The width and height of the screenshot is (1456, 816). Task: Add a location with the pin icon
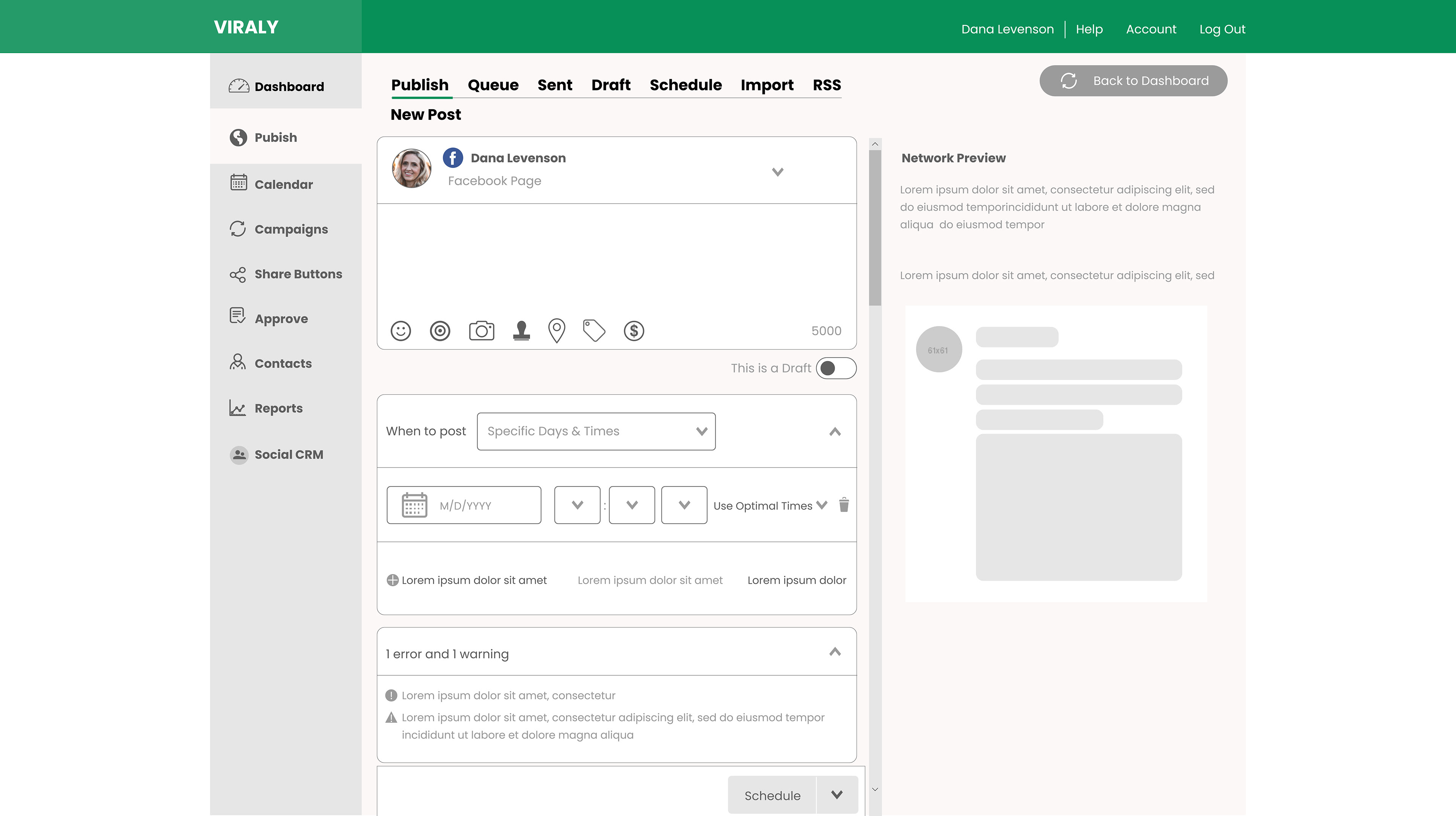point(557,331)
